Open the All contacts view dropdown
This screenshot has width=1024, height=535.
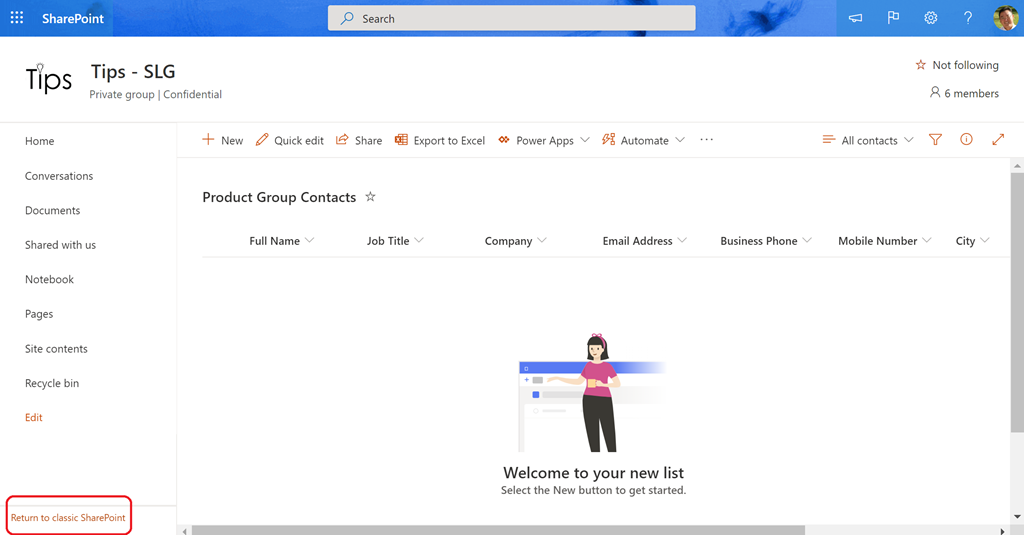[x=868, y=140]
